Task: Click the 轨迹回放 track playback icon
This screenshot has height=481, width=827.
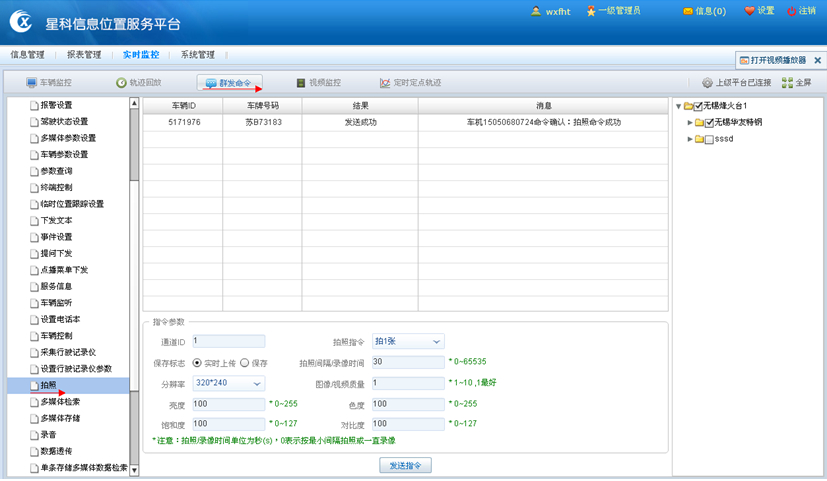Action: click(121, 83)
